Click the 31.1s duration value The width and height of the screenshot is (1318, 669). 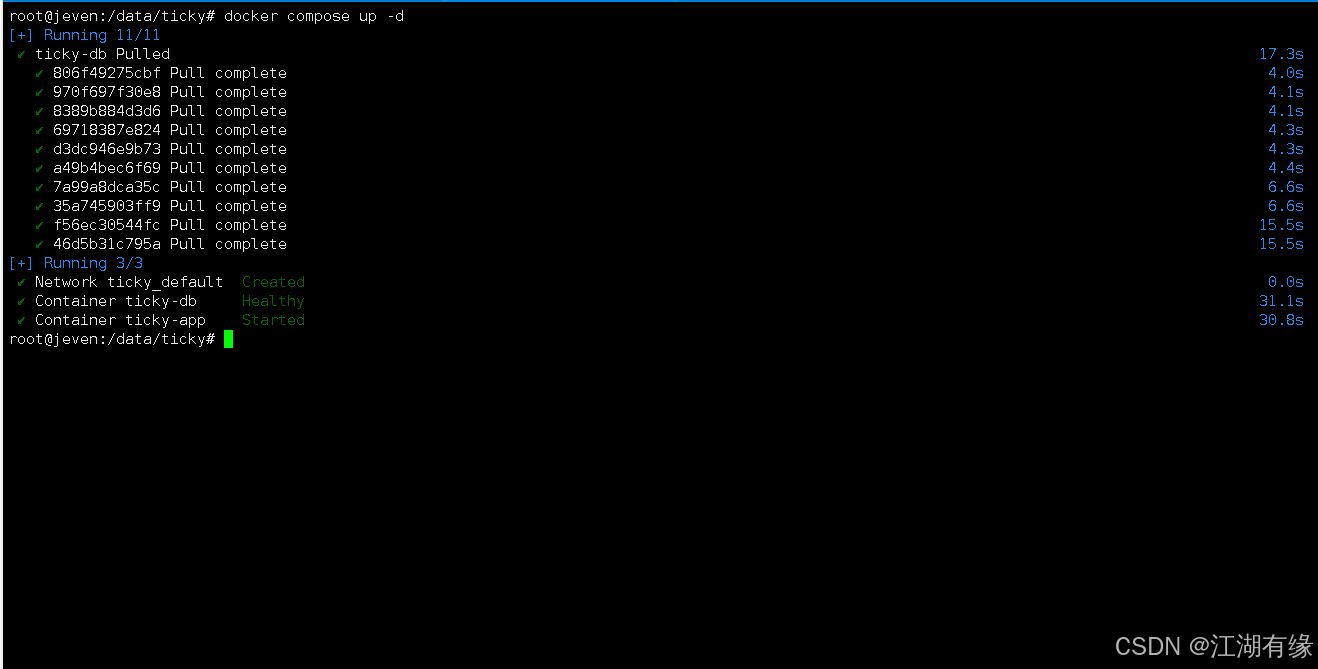point(1281,301)
